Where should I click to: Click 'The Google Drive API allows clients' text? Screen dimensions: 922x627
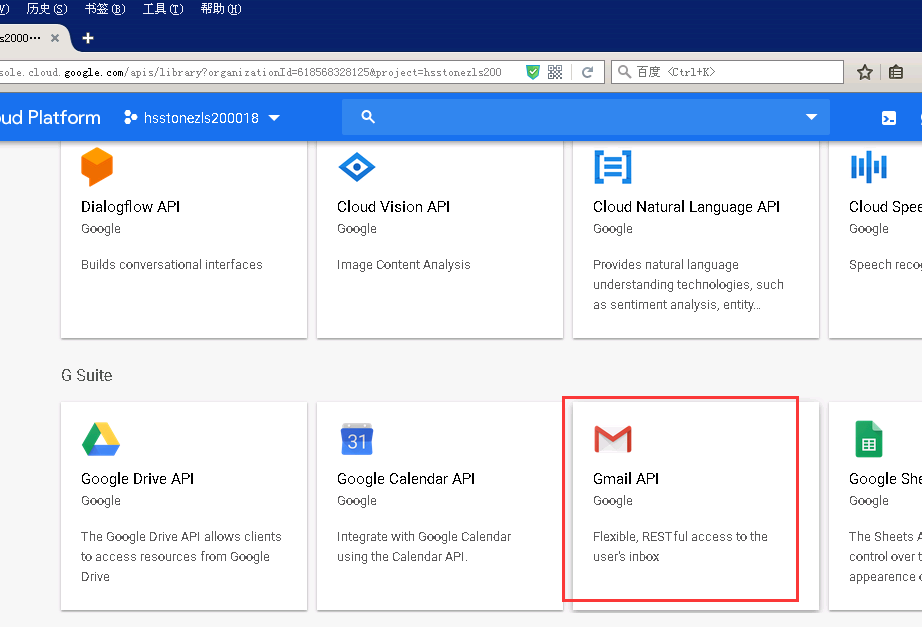[181, 556]
